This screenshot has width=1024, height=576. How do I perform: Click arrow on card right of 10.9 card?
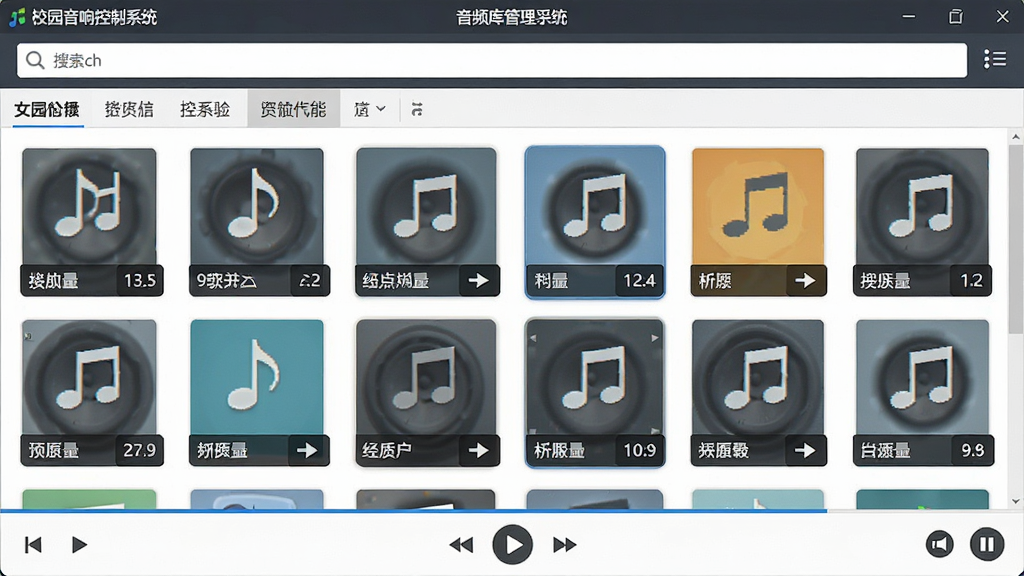805,450
